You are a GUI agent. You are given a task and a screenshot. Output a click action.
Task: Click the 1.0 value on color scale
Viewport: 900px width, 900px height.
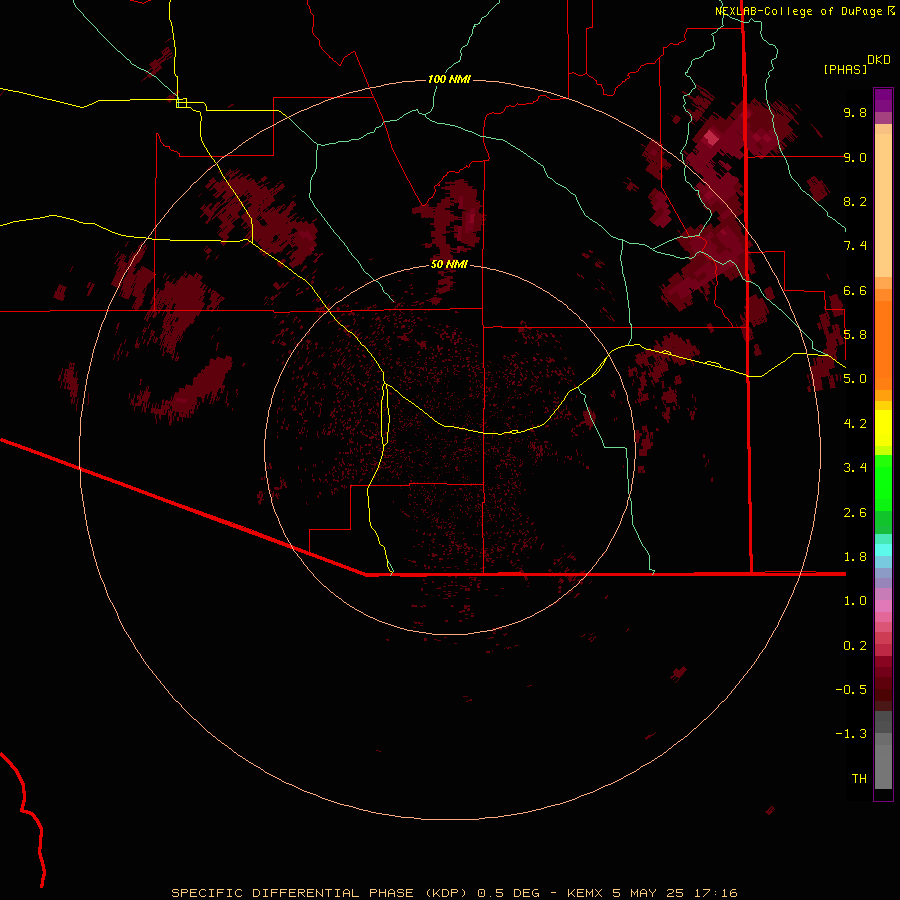(855, 601)
